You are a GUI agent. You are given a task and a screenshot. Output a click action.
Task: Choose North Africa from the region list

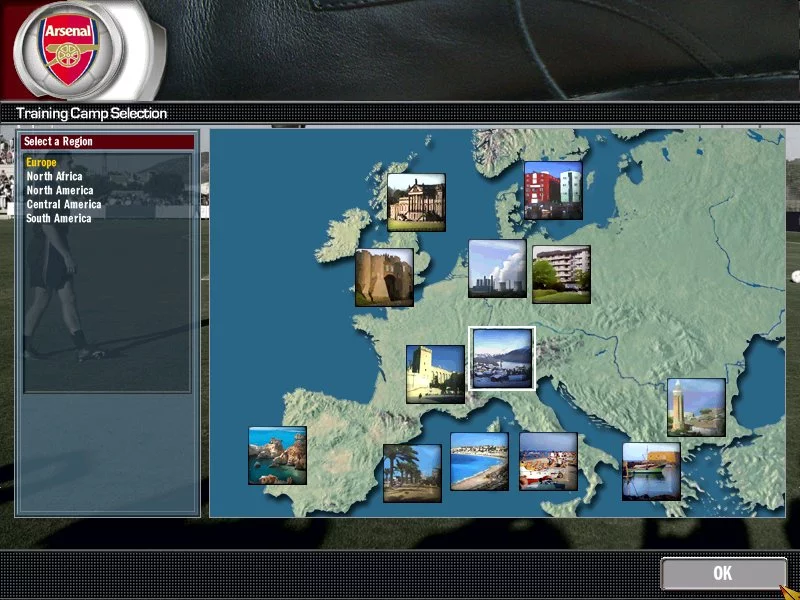pos(55,176)
